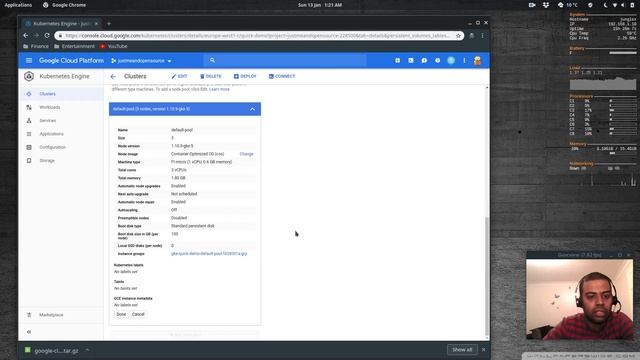Open a new Chrome tab

[x=109, y=24]
